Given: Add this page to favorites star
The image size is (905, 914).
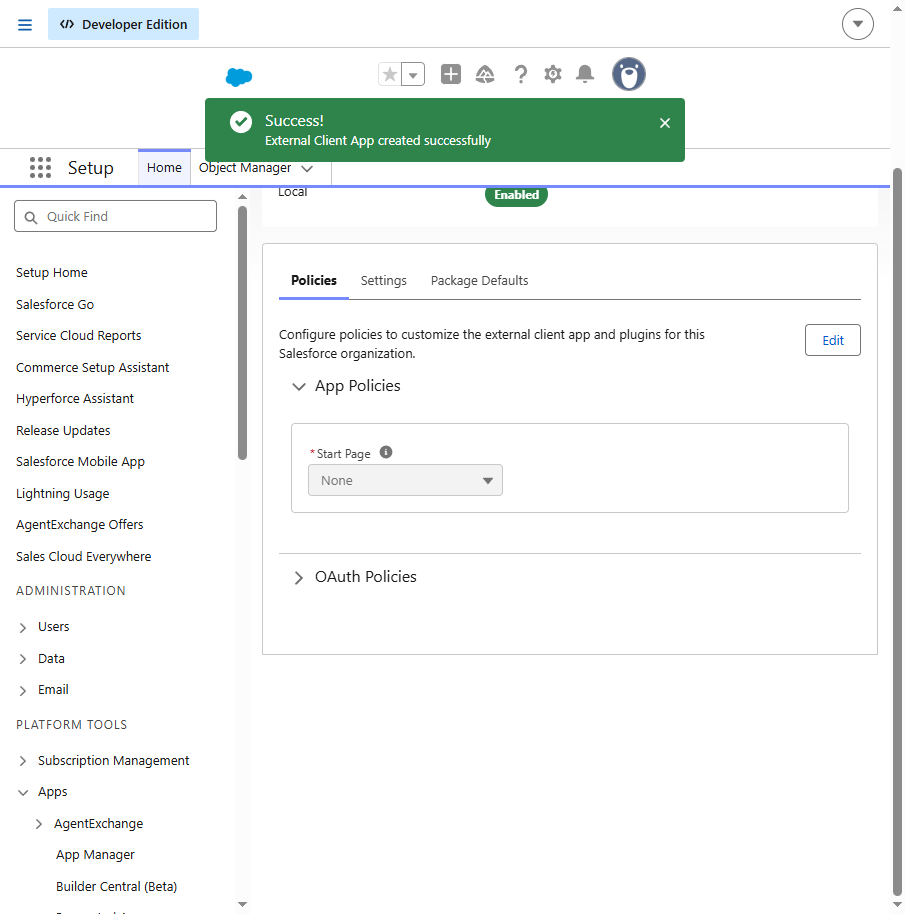Looking at the screenshot, I should click(390, 75).
